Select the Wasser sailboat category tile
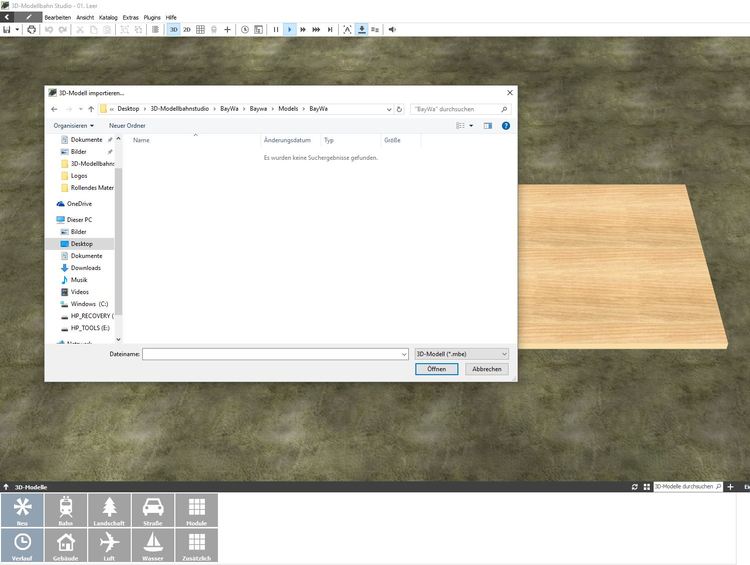750x565 pixels. (x=153, y=545)
